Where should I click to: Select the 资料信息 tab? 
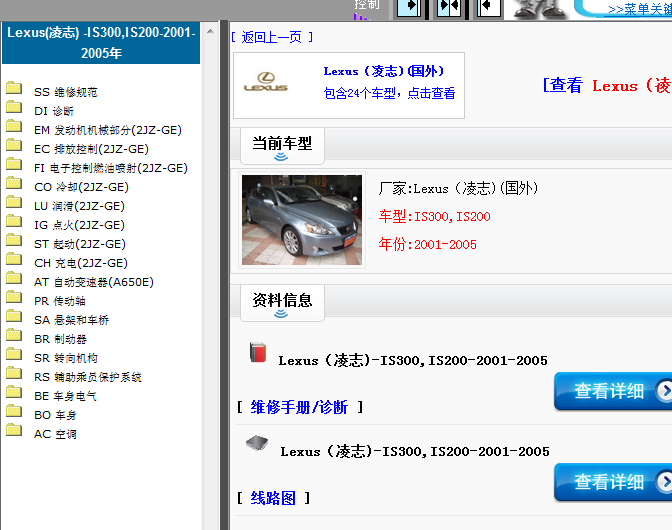coord(282,303)
